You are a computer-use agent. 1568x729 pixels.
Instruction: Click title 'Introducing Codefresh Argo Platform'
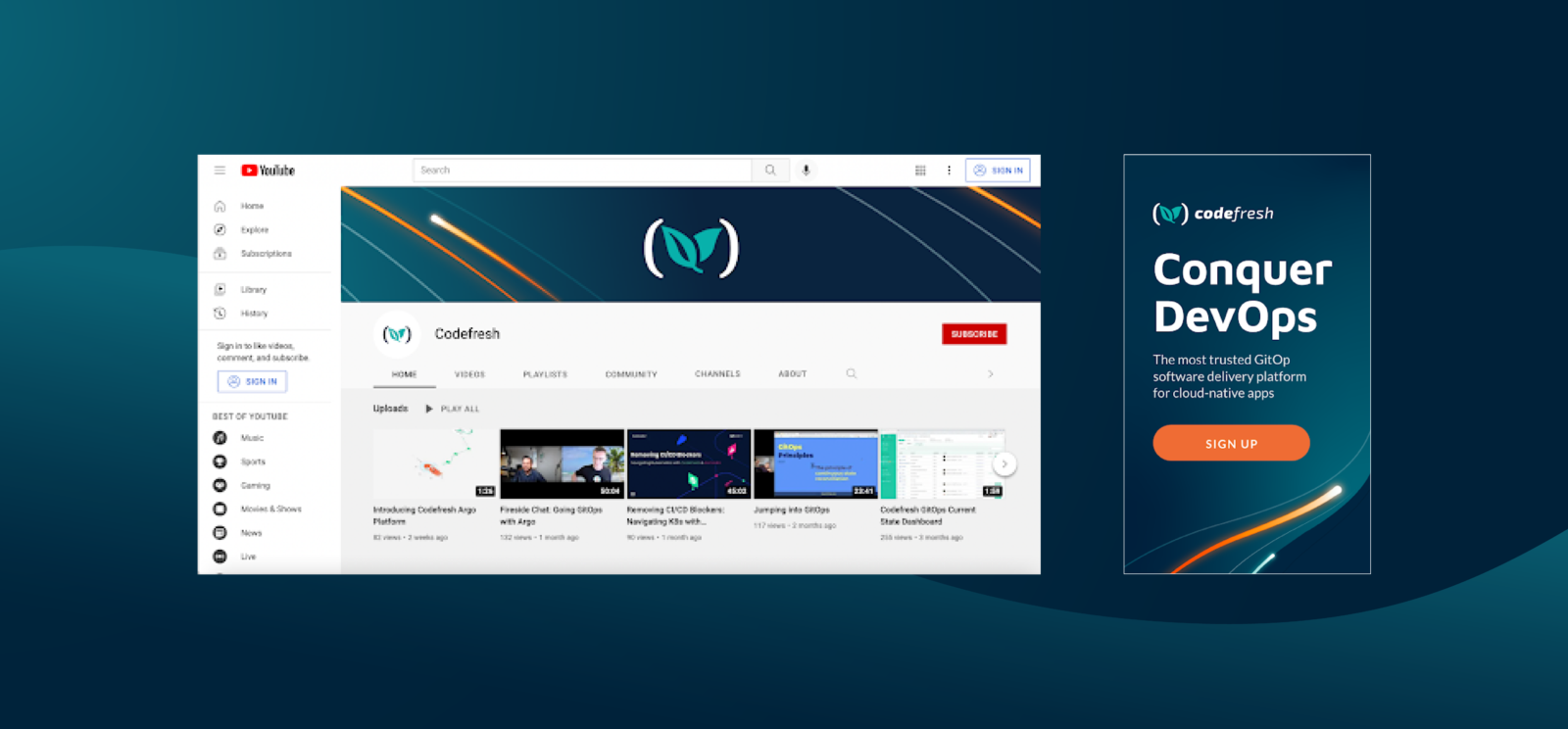pos(424,516)
